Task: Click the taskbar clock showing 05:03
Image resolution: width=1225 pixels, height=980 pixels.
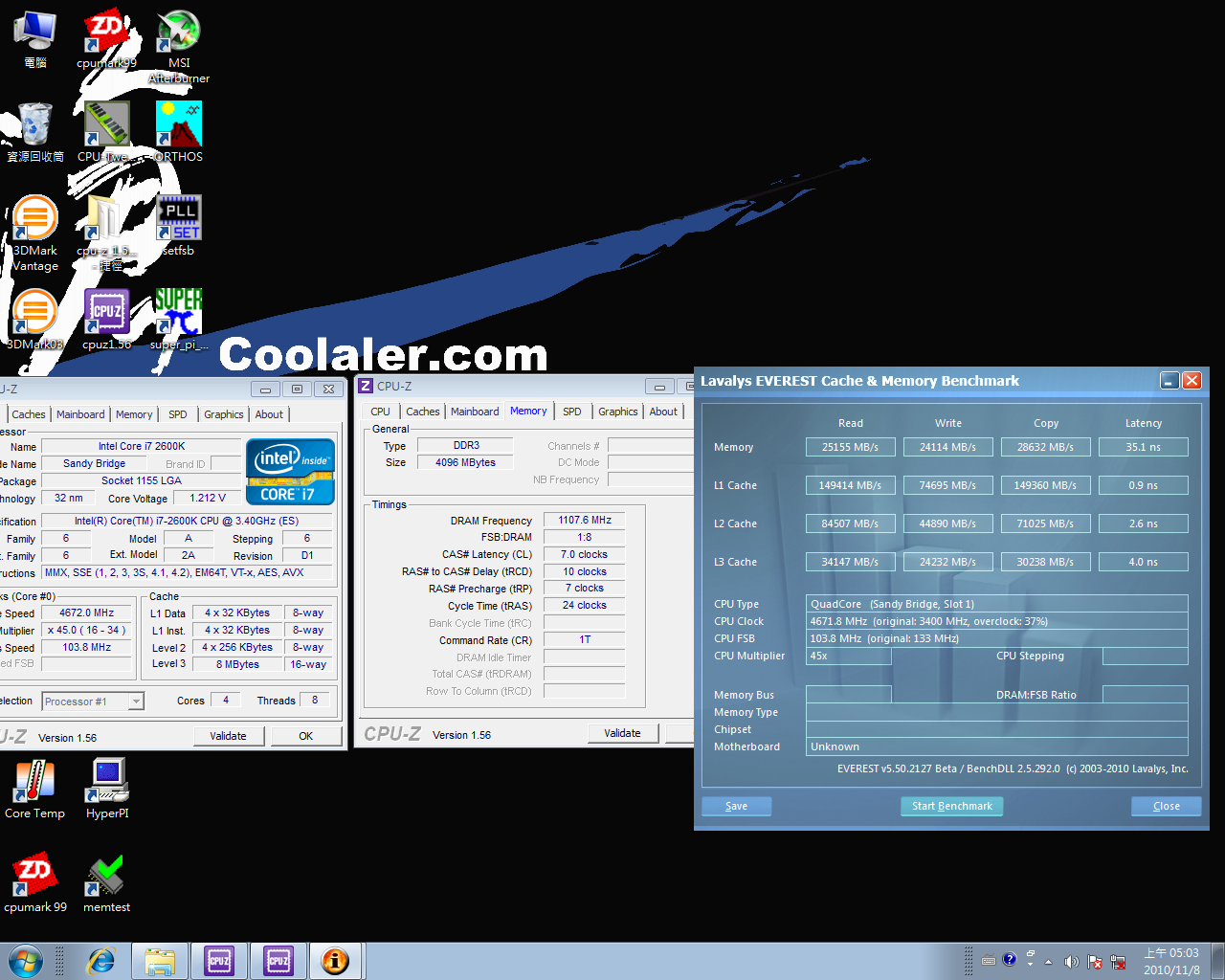Action: coord(1171,961)
